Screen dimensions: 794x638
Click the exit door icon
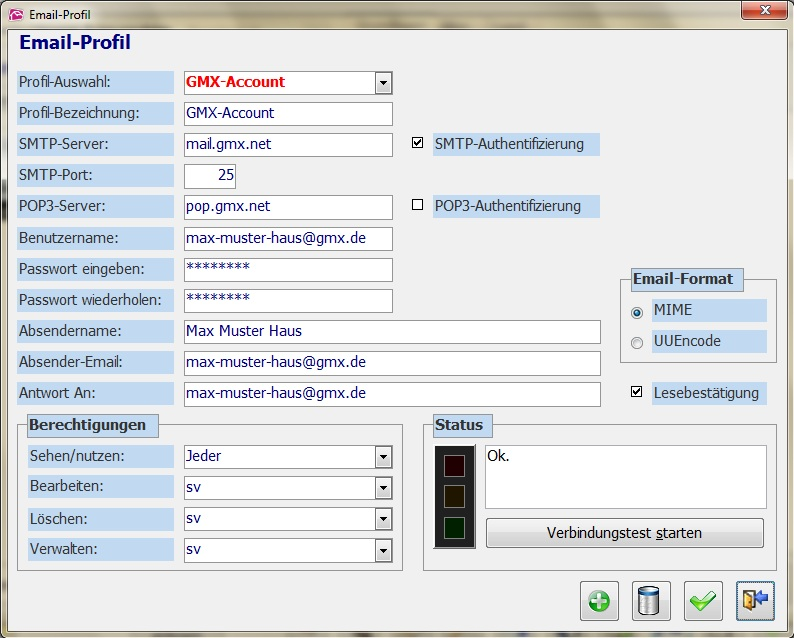click(755, 600)
